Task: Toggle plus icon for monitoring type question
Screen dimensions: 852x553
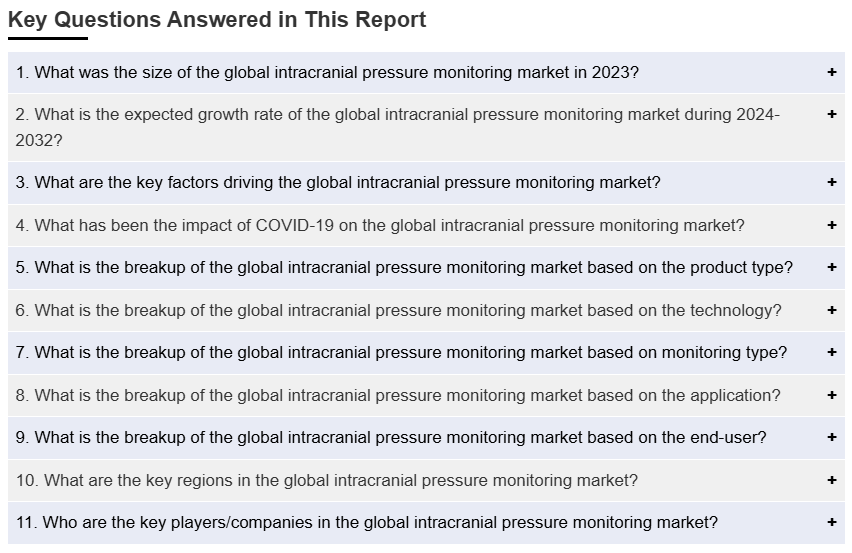Action: tap(831, 353)
